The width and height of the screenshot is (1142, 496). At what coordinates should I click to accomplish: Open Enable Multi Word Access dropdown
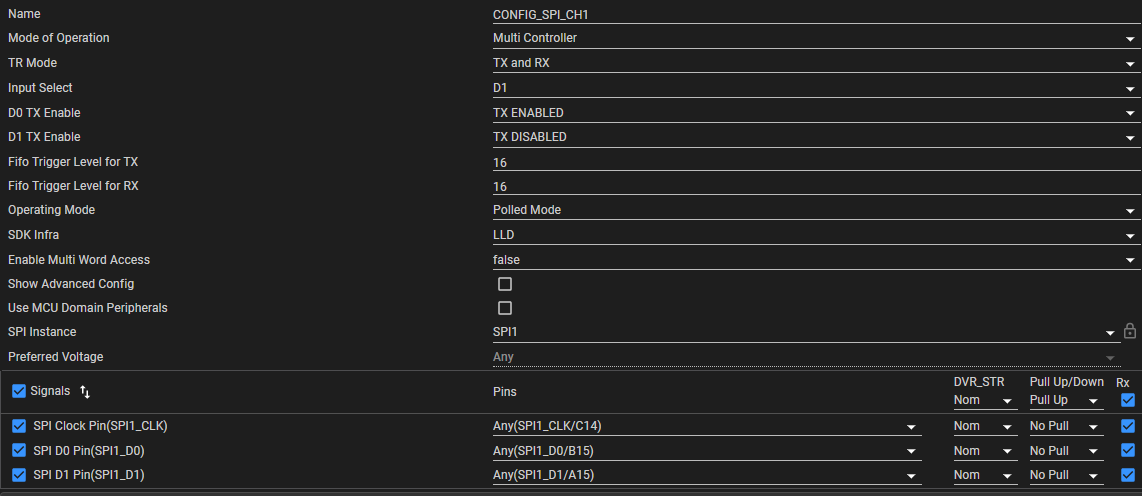click(x=816, y=259)
